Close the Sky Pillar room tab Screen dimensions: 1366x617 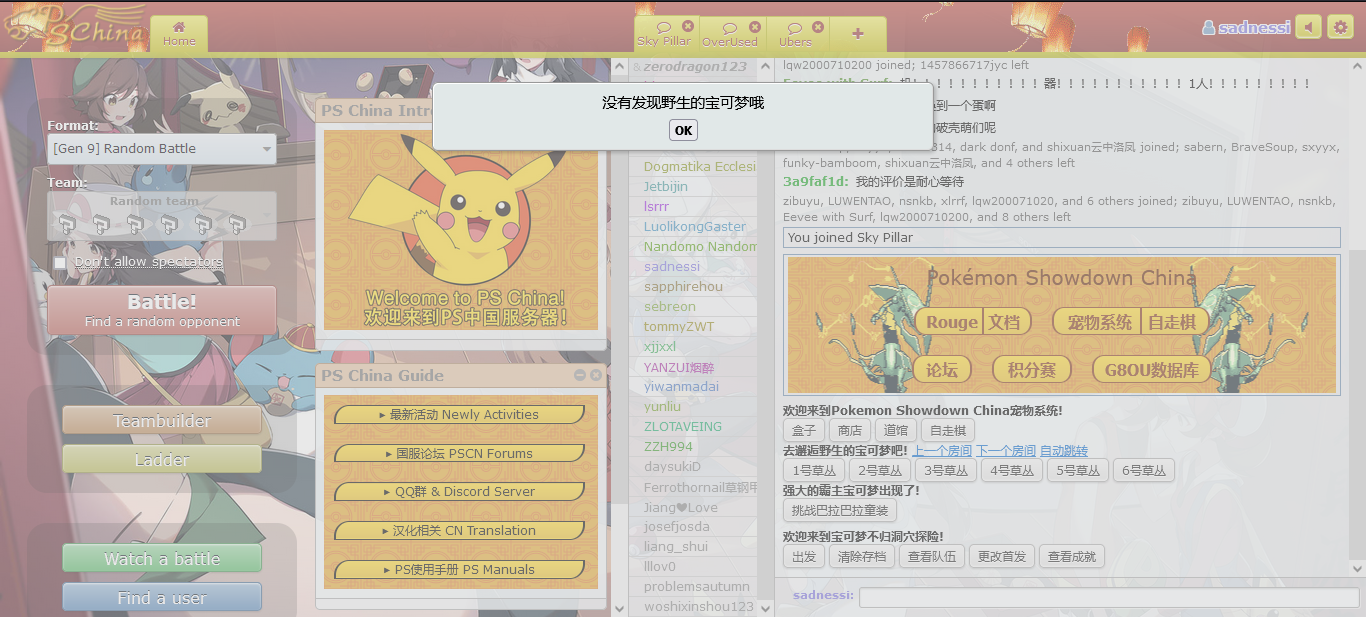pos(688,26)
